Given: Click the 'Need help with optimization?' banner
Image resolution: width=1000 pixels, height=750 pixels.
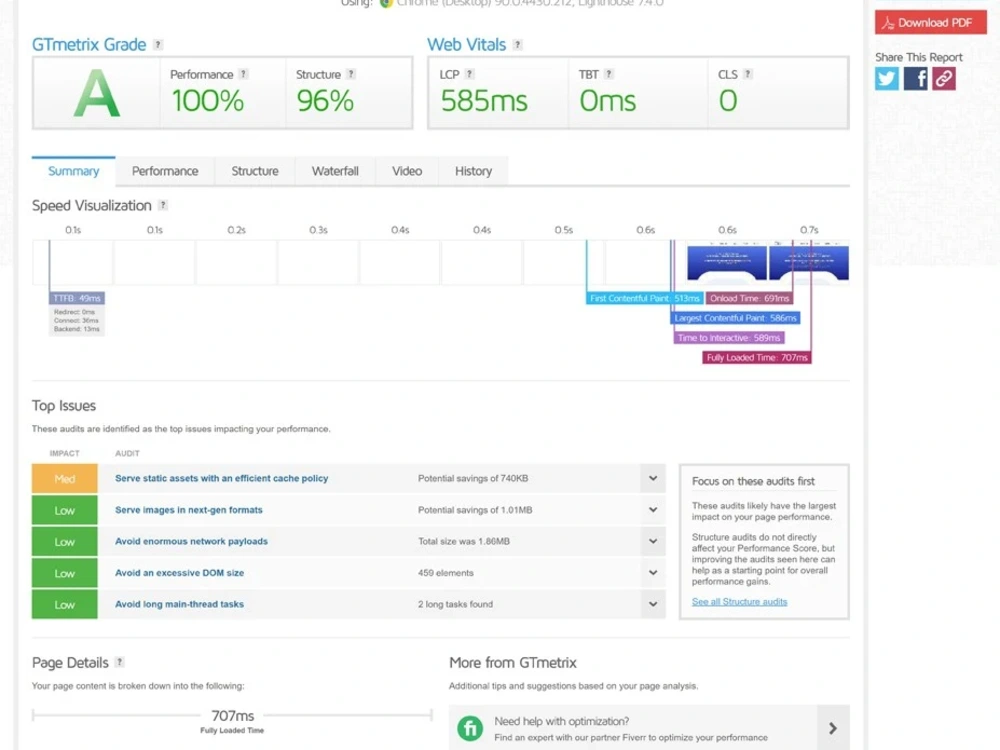Looking at the screenshot, I should pyautogui.click(x=649, y=728).
